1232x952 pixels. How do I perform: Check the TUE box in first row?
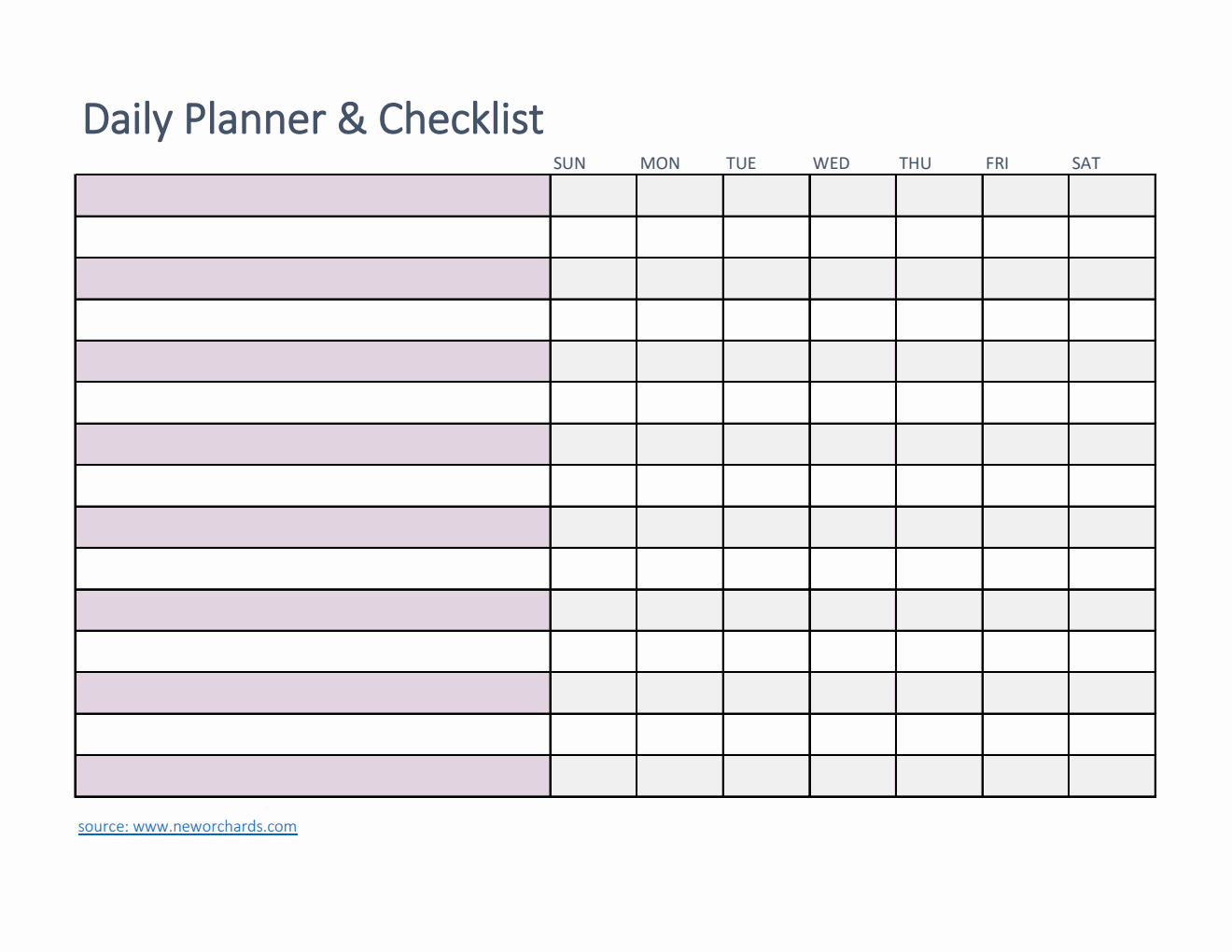point(766,196)
